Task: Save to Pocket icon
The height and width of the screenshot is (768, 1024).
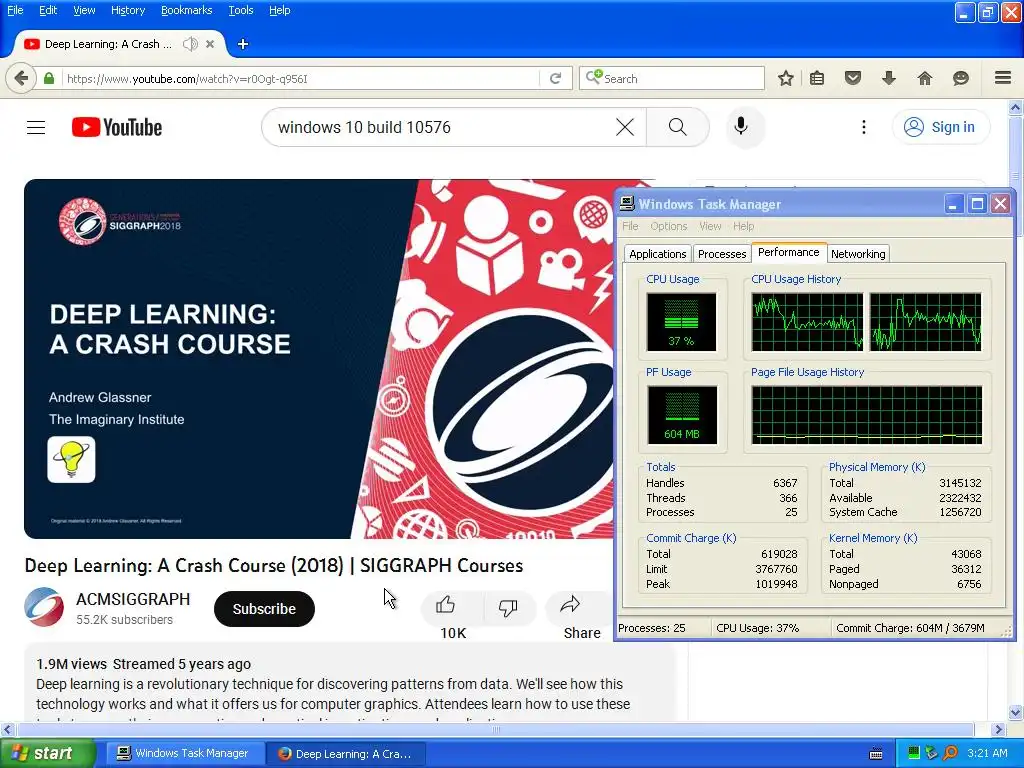Action: point(853,78)
